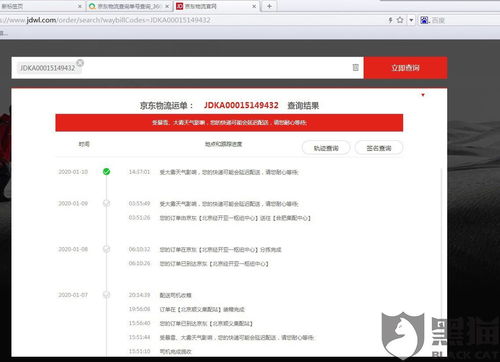Select the 签名查询 button
This screenshot has width=500, height=362.
379,148
